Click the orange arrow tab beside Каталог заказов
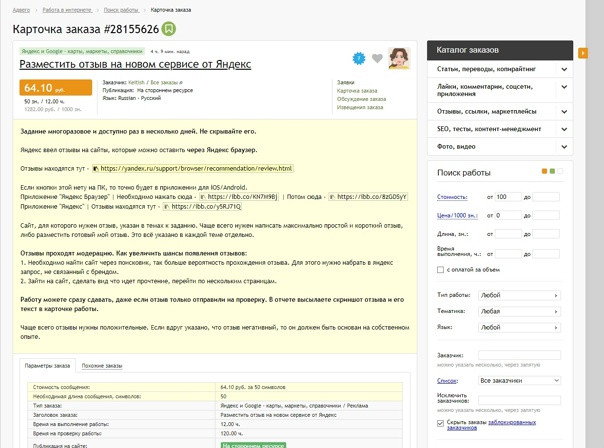This screenshot has height=448, width=604. [x=583, y=53]
